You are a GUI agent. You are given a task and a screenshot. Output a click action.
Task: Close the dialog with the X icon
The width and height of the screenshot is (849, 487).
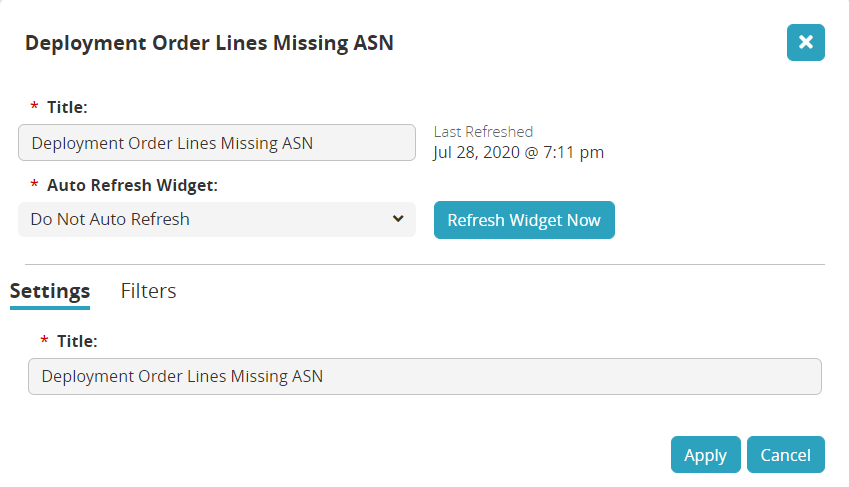pyautogui.click(x=805, y=42)
